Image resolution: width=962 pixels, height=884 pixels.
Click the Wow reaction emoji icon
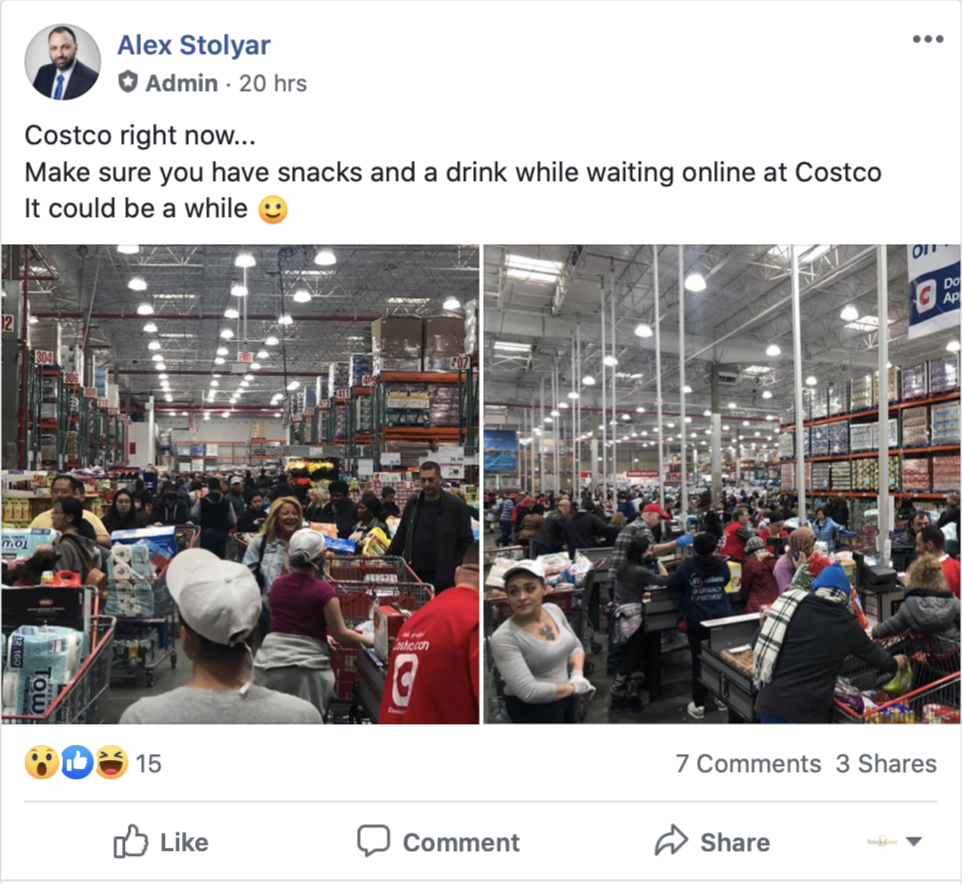point(42,763)
